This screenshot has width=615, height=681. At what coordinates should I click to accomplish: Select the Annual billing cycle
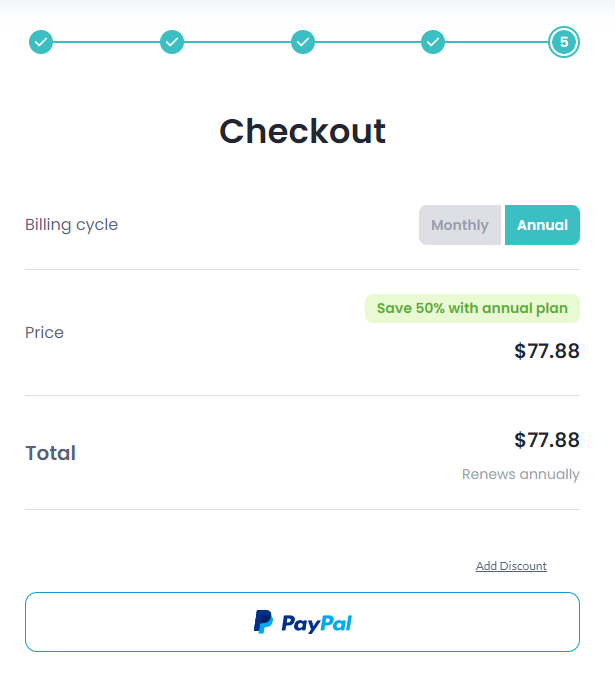point(542,225)
